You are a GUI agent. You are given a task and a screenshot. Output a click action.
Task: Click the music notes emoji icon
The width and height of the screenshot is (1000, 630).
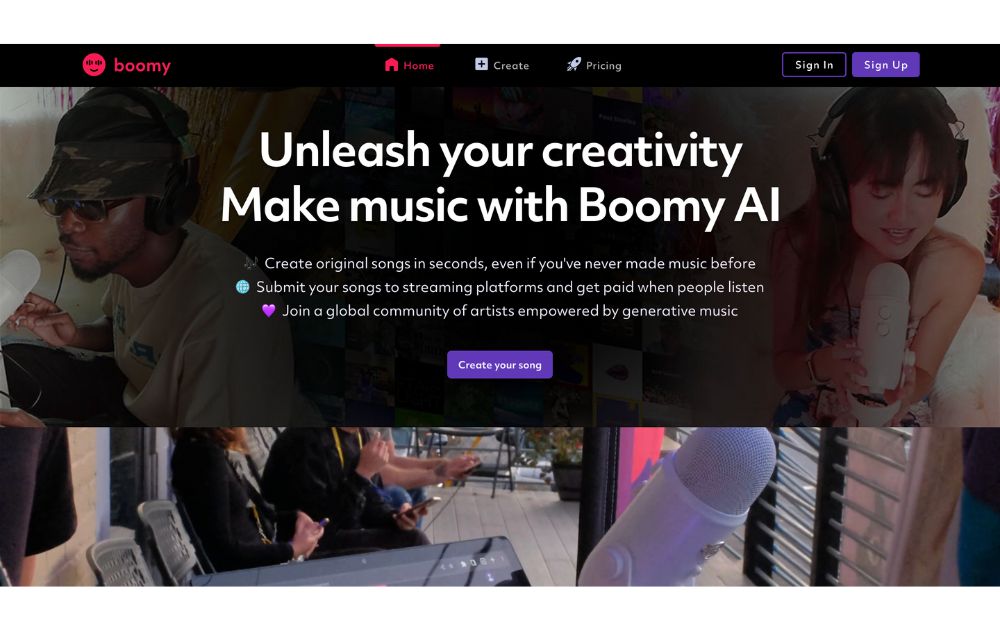[x=251, y=263]
